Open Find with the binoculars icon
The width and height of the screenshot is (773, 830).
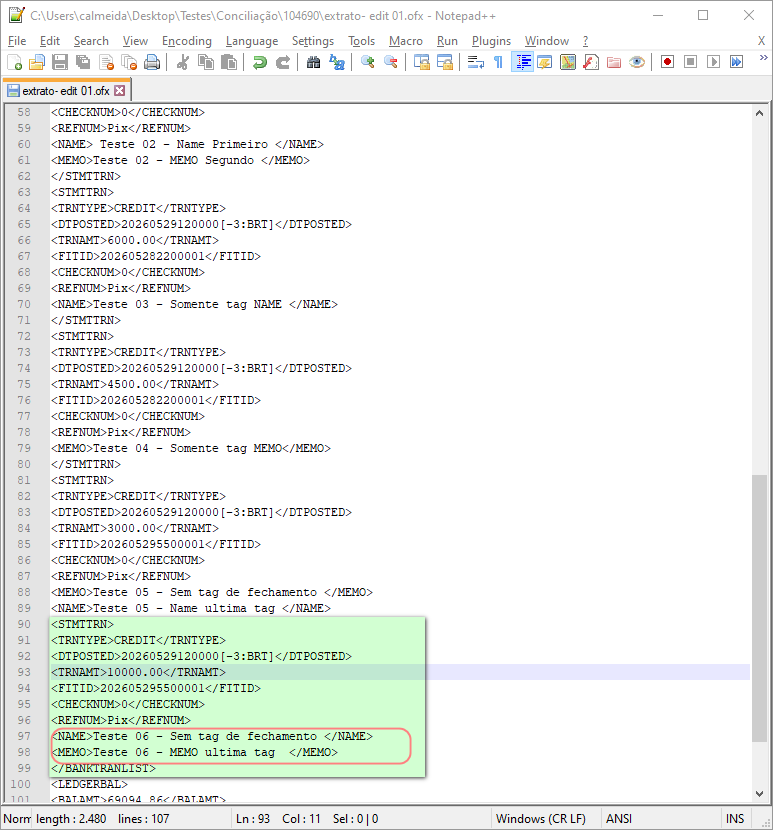coord(313,62)
